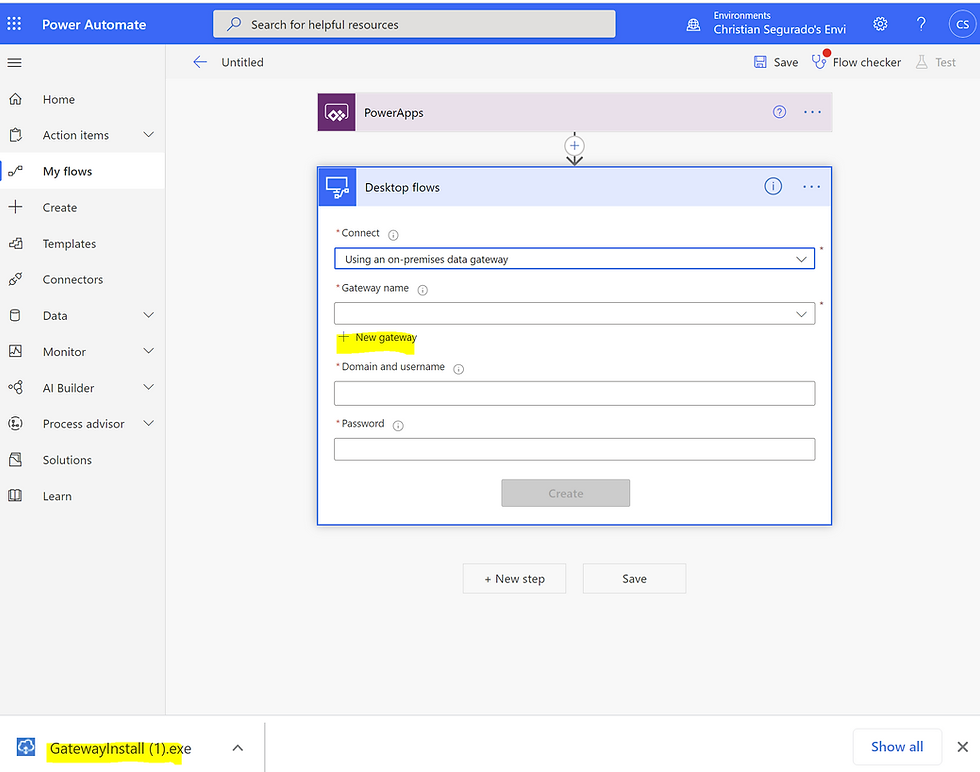The width and height of the screenshot is (980, 772).
Task: Click the Home house icon
Action: [x=16, y=99]
